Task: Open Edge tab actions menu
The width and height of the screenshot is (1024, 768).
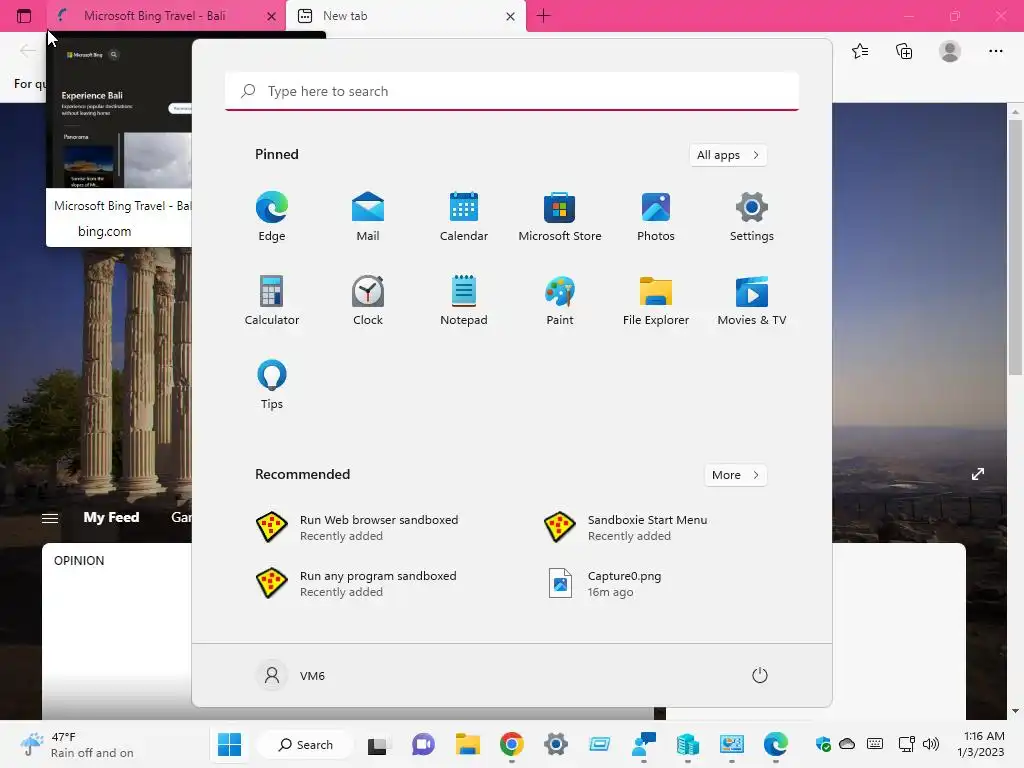Action: [24, 16]
